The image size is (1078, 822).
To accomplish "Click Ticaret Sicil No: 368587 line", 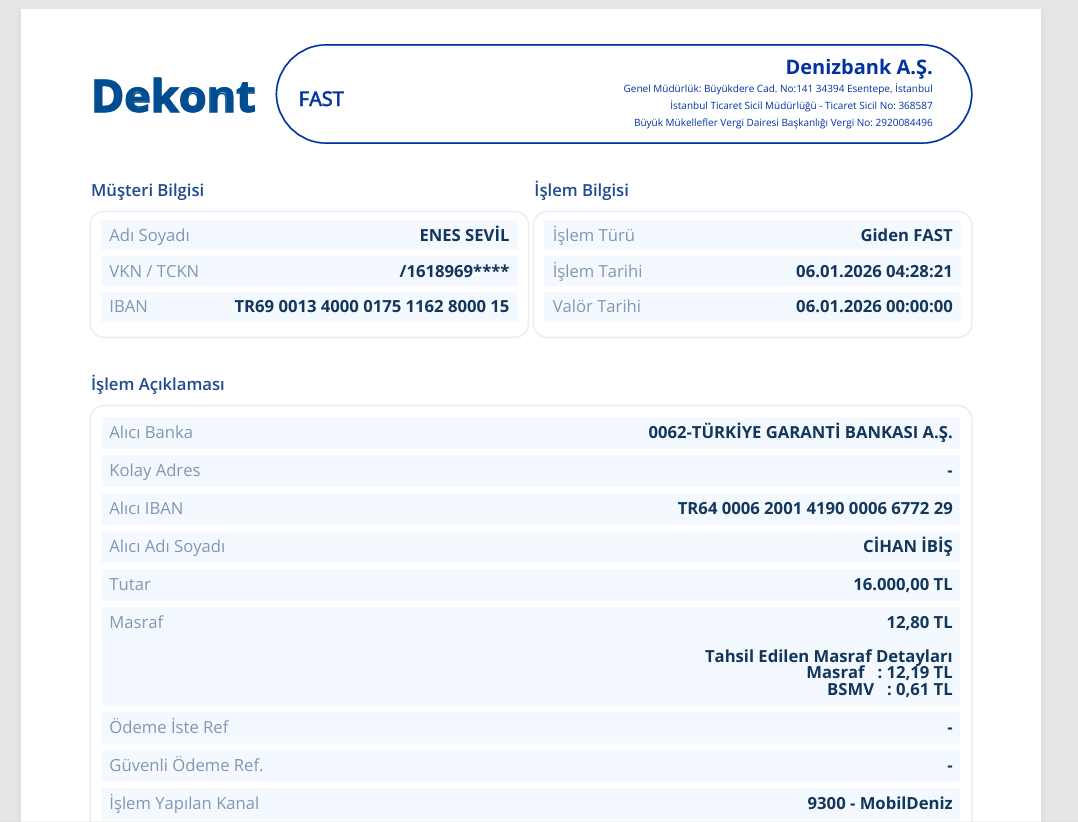I will pos(801,106).
